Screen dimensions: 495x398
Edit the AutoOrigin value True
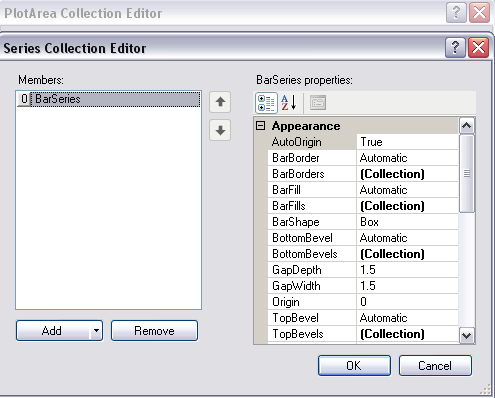408,142
